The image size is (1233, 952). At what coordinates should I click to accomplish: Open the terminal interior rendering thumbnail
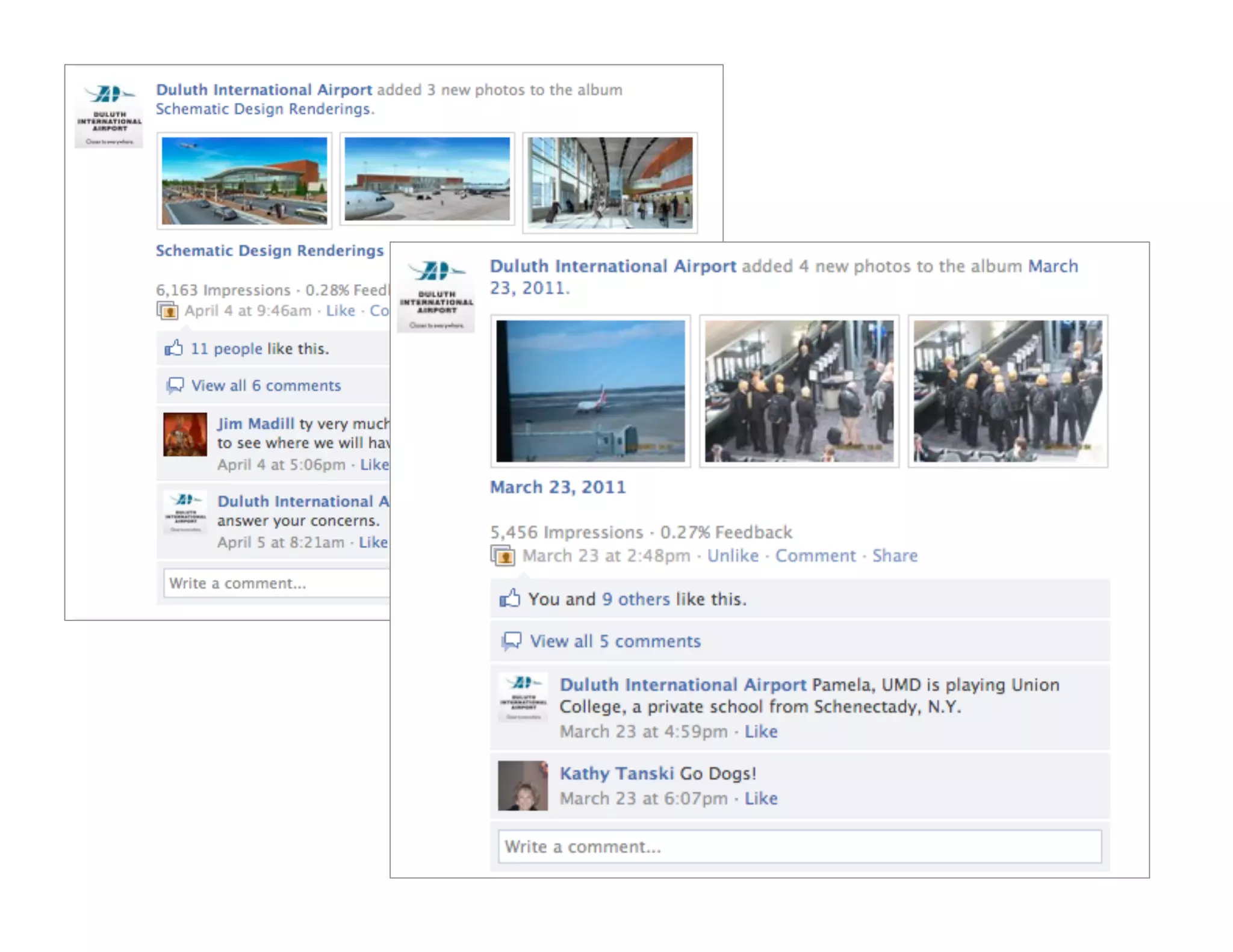point(610,182)
